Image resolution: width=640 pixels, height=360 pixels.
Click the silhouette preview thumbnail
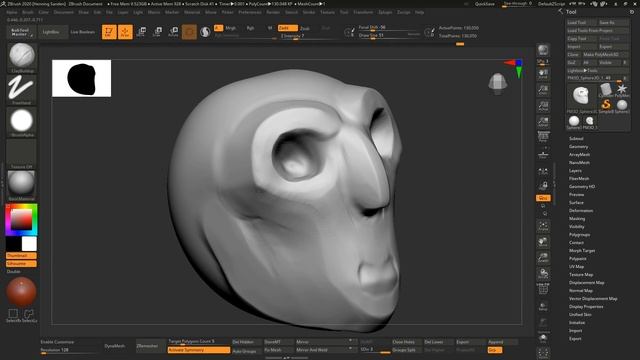(x=81, y=78)
